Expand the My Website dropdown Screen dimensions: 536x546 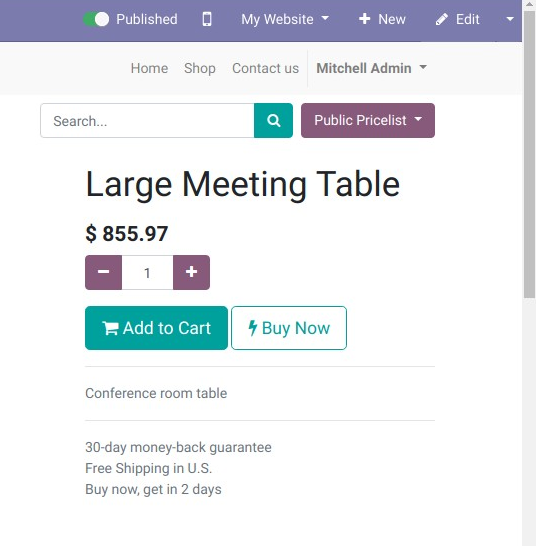click(285, 19)
